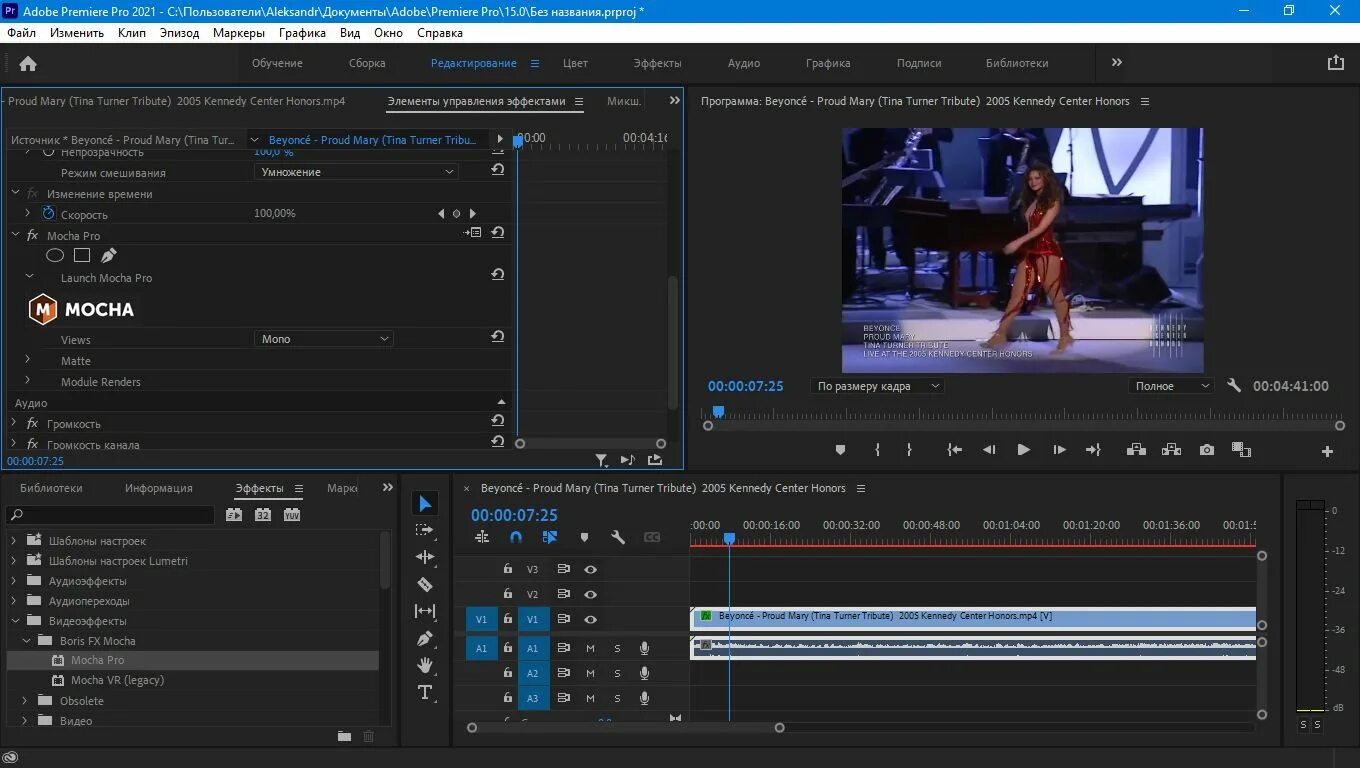Screen dimensions: 1360x768
Task: Click the effects search input field
Action: pos(115,516)
